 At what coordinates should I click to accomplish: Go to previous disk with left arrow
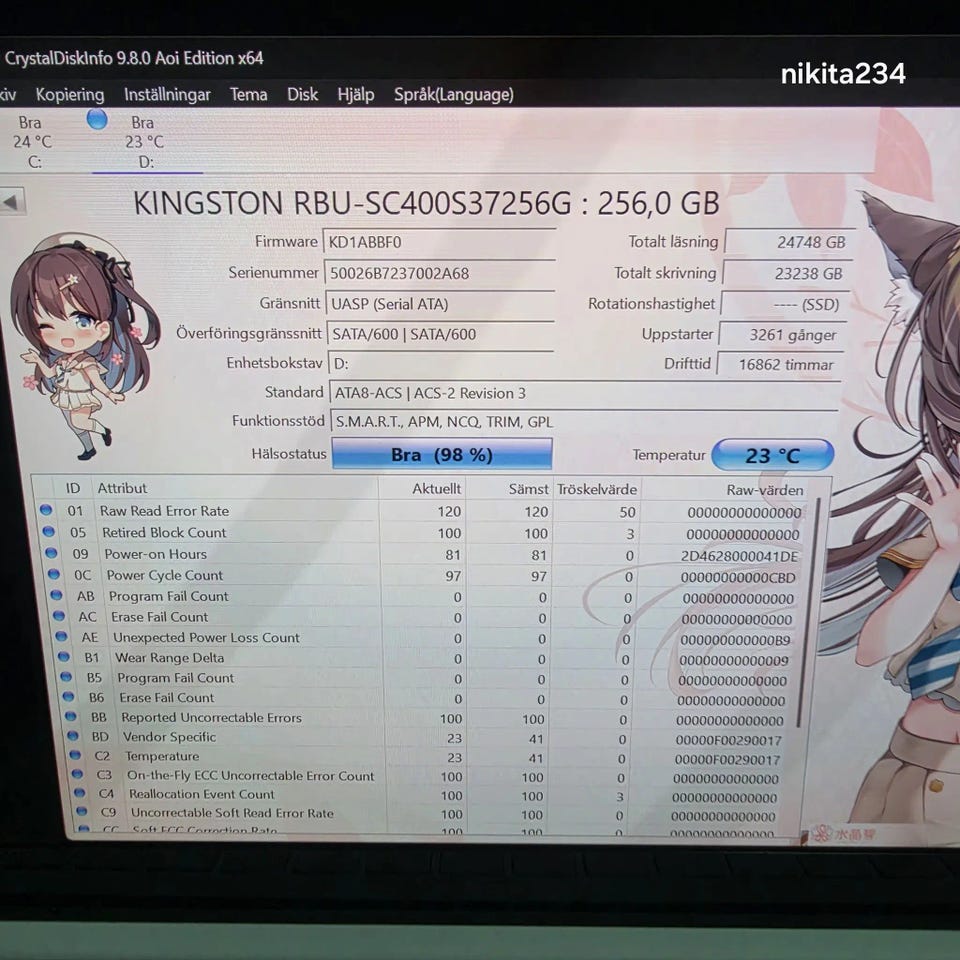[11, 201]
